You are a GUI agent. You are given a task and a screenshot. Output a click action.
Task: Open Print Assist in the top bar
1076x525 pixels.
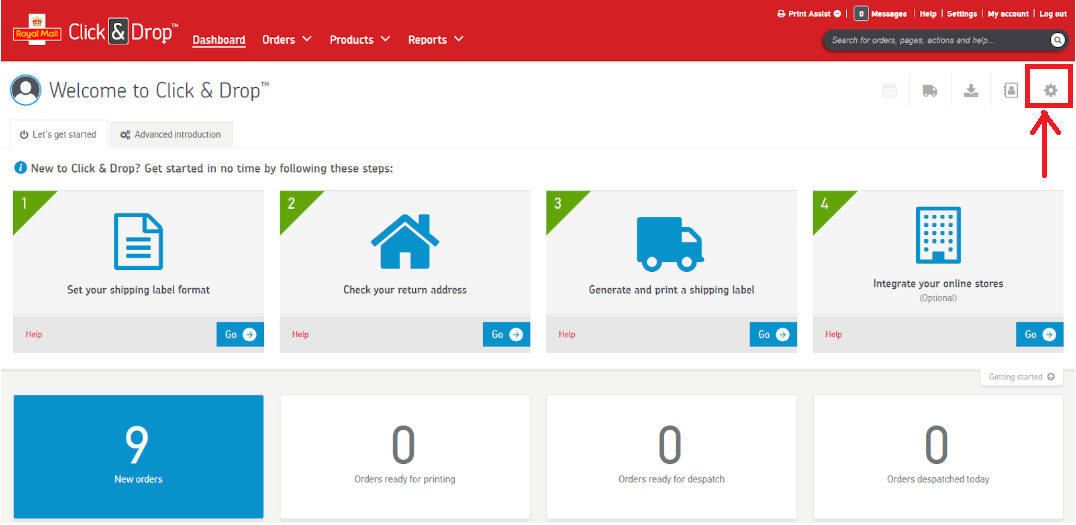point(808,14)
